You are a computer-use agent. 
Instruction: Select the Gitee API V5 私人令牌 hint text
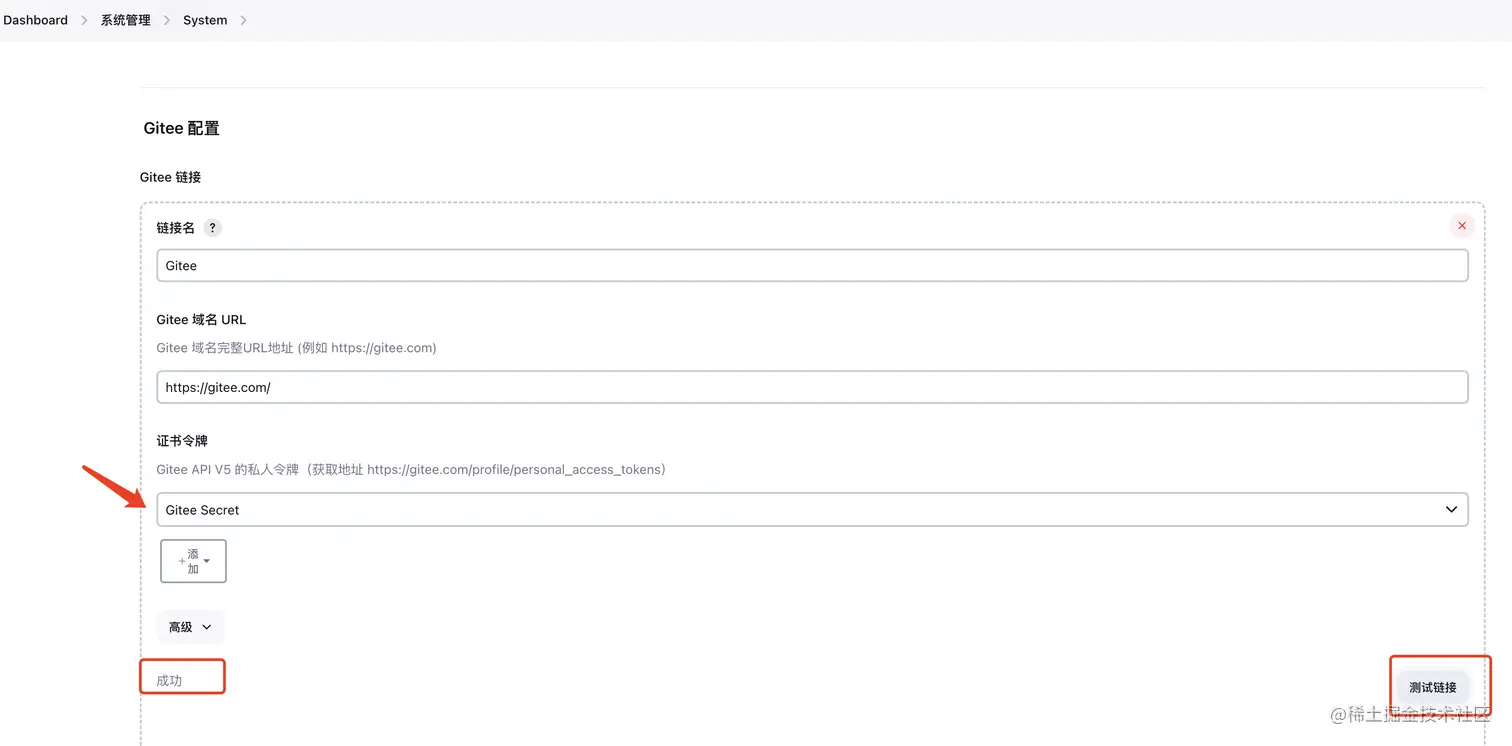click(411, 470)
